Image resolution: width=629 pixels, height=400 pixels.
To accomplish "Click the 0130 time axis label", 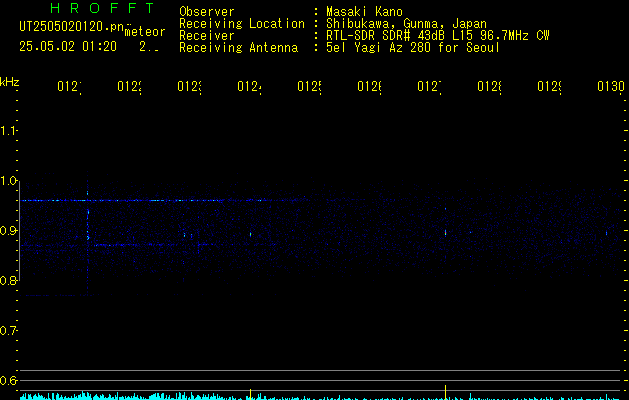I will [611, 87].
